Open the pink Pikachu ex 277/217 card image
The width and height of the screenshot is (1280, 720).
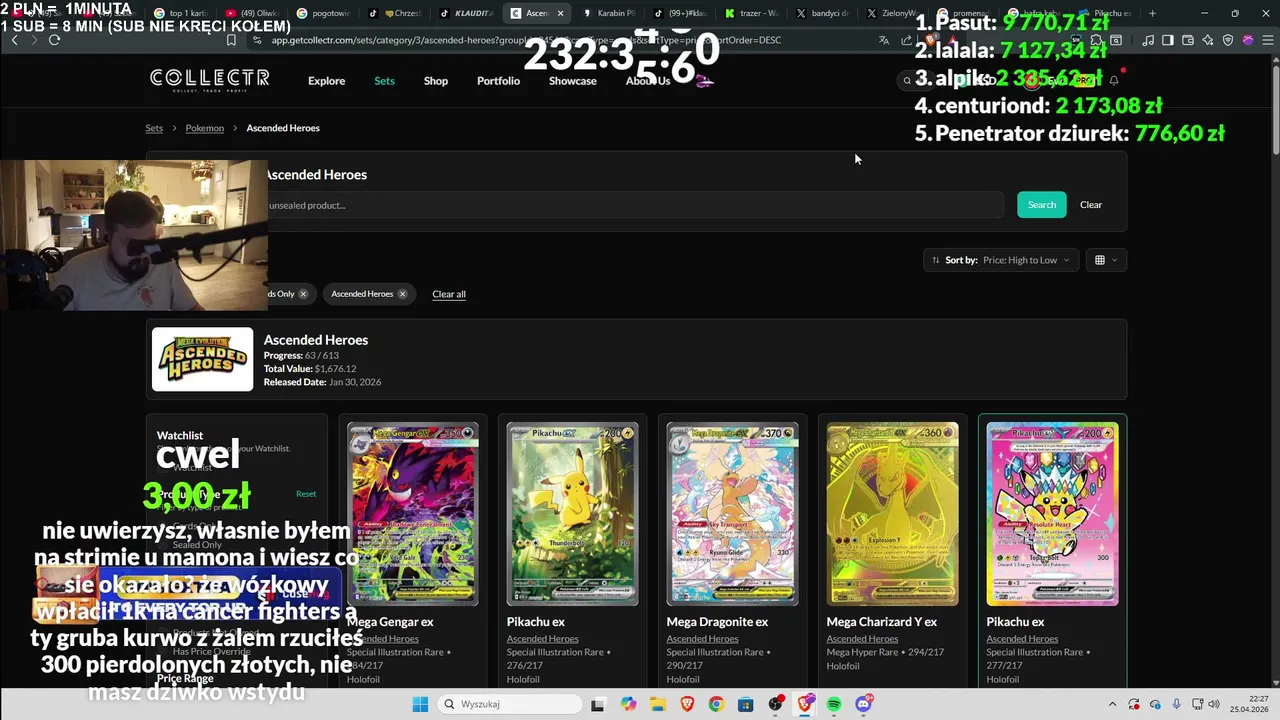[x=1053, y=514]
